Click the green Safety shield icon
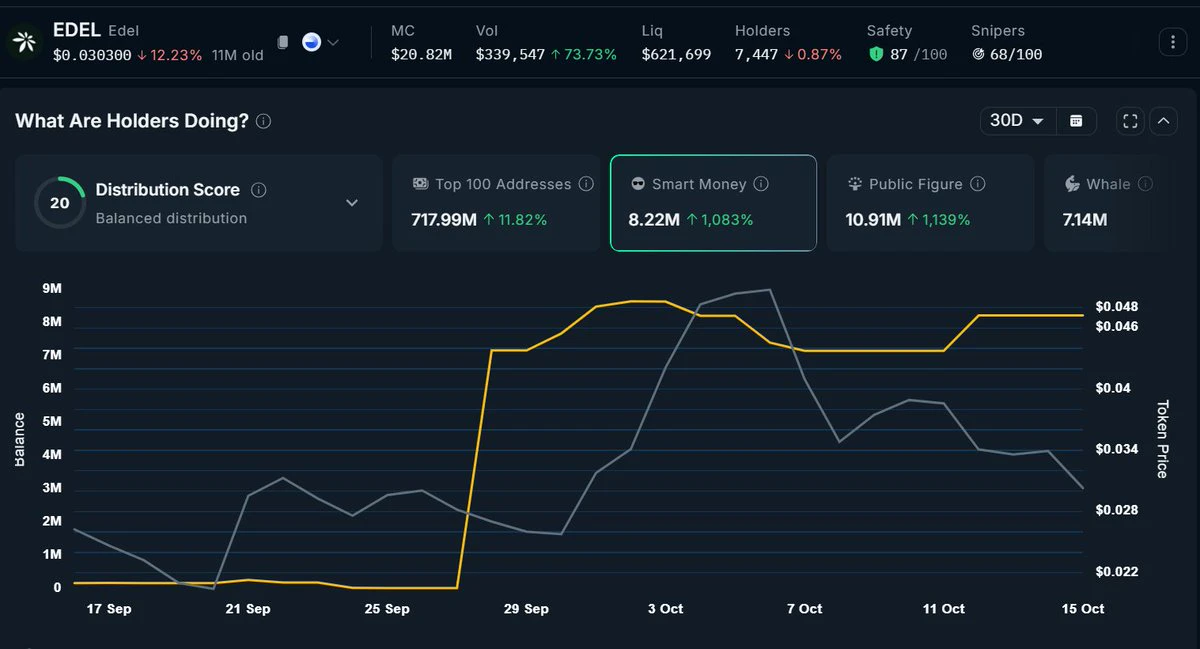 point(876,54)
